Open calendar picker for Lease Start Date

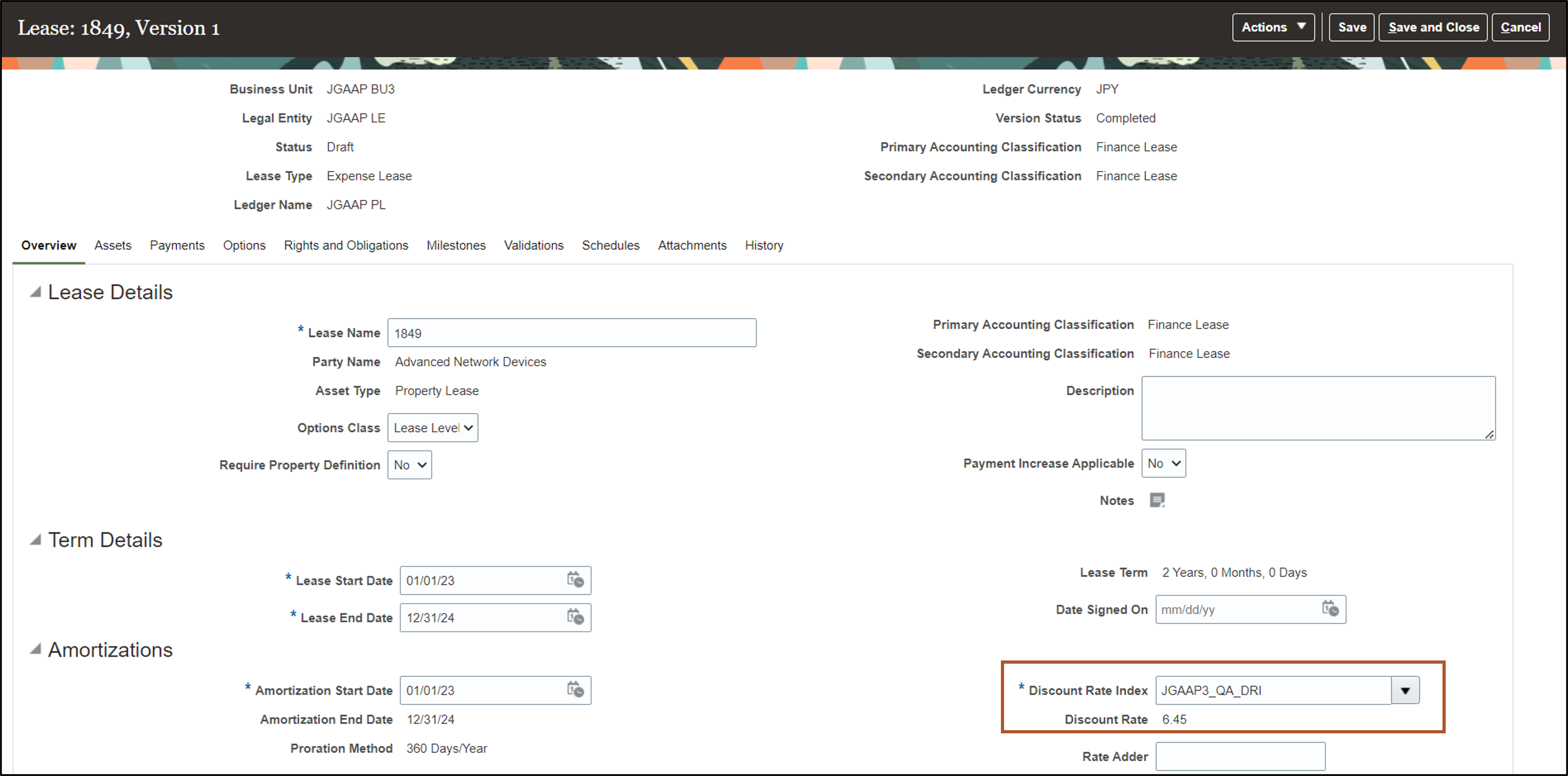[575, 579]
